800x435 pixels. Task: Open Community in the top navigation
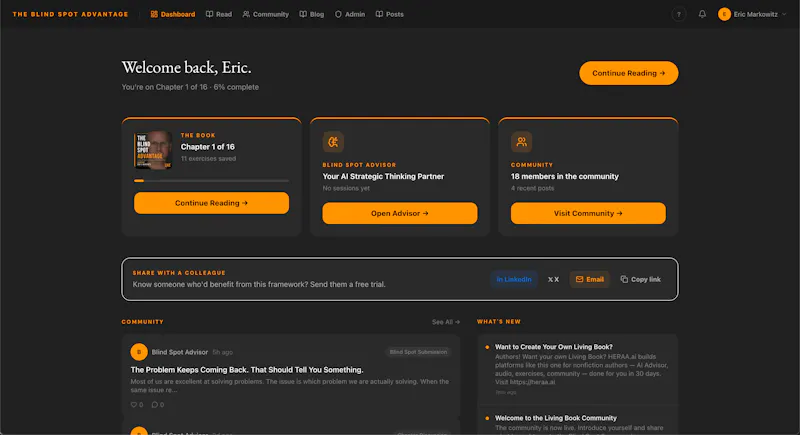pos(266,14)
